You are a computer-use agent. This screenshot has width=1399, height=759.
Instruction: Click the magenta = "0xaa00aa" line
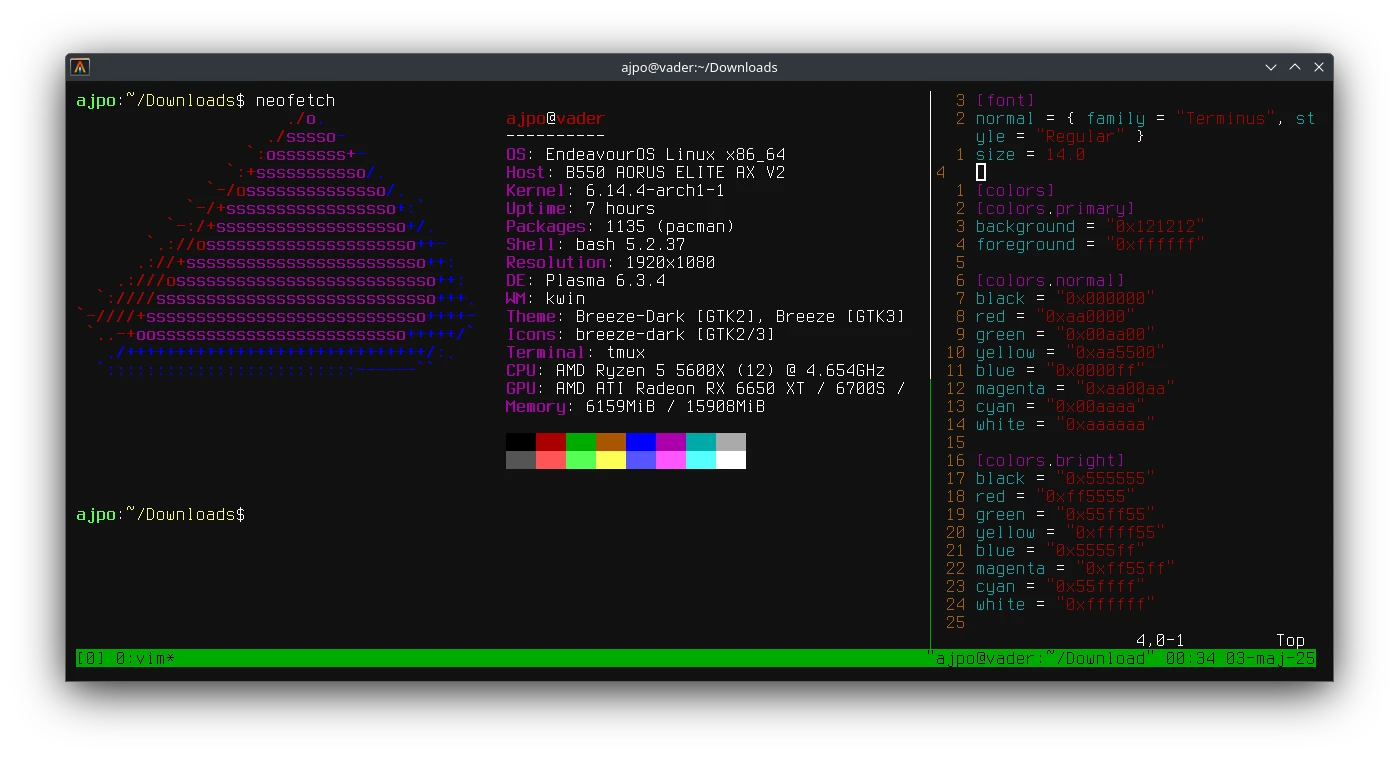point(1076,388)
